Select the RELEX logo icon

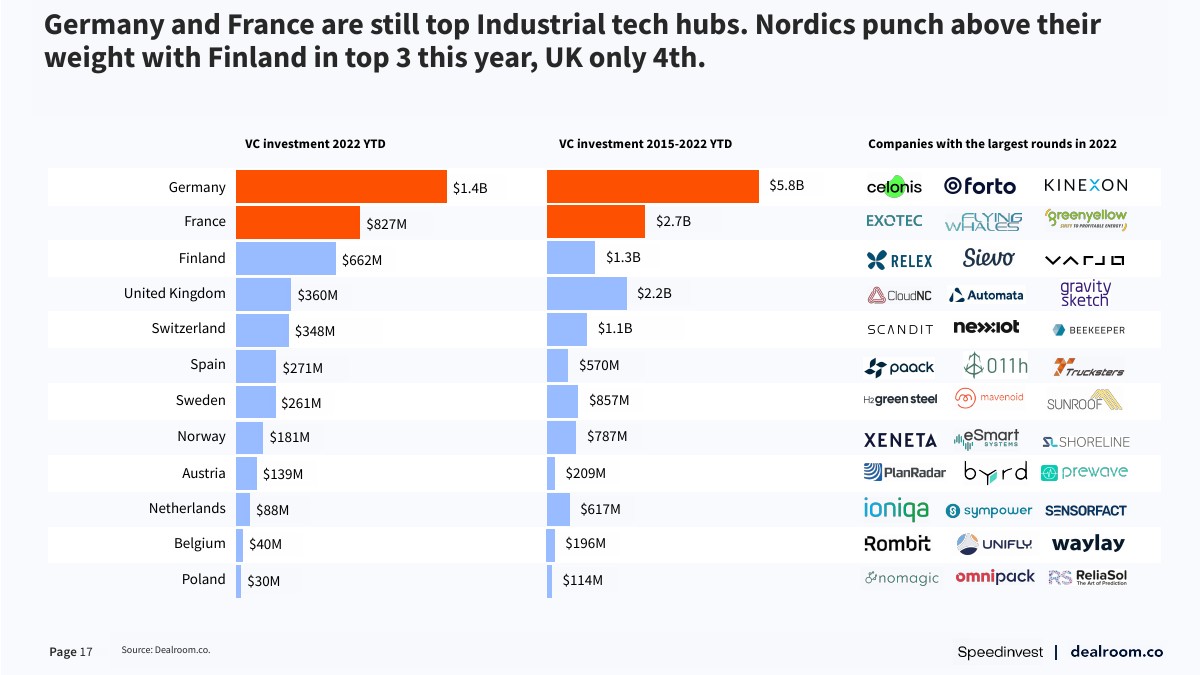click(899, 260)
